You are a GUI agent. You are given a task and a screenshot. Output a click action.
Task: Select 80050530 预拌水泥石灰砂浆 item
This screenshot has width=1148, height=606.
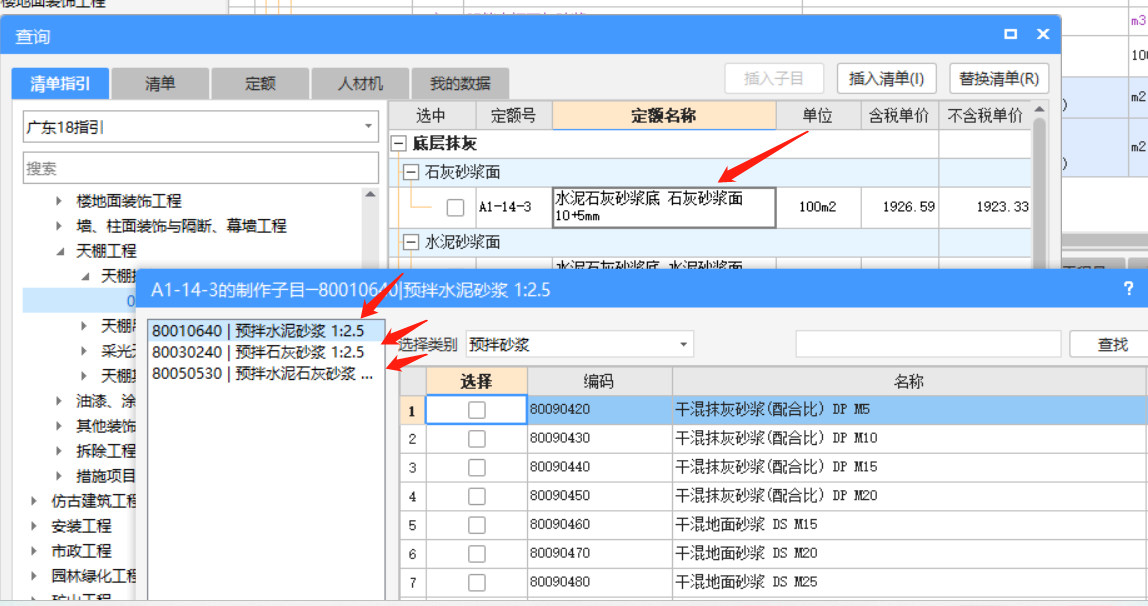tap(266, 373)
